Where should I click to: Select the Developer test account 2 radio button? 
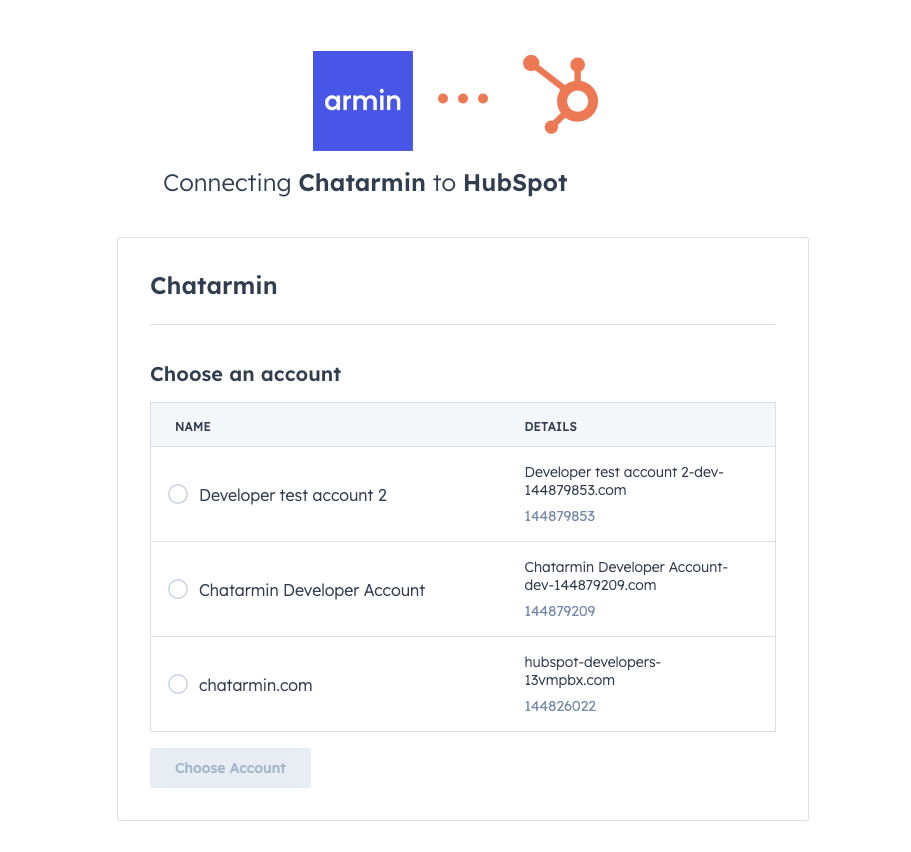(x=178, y=494)
